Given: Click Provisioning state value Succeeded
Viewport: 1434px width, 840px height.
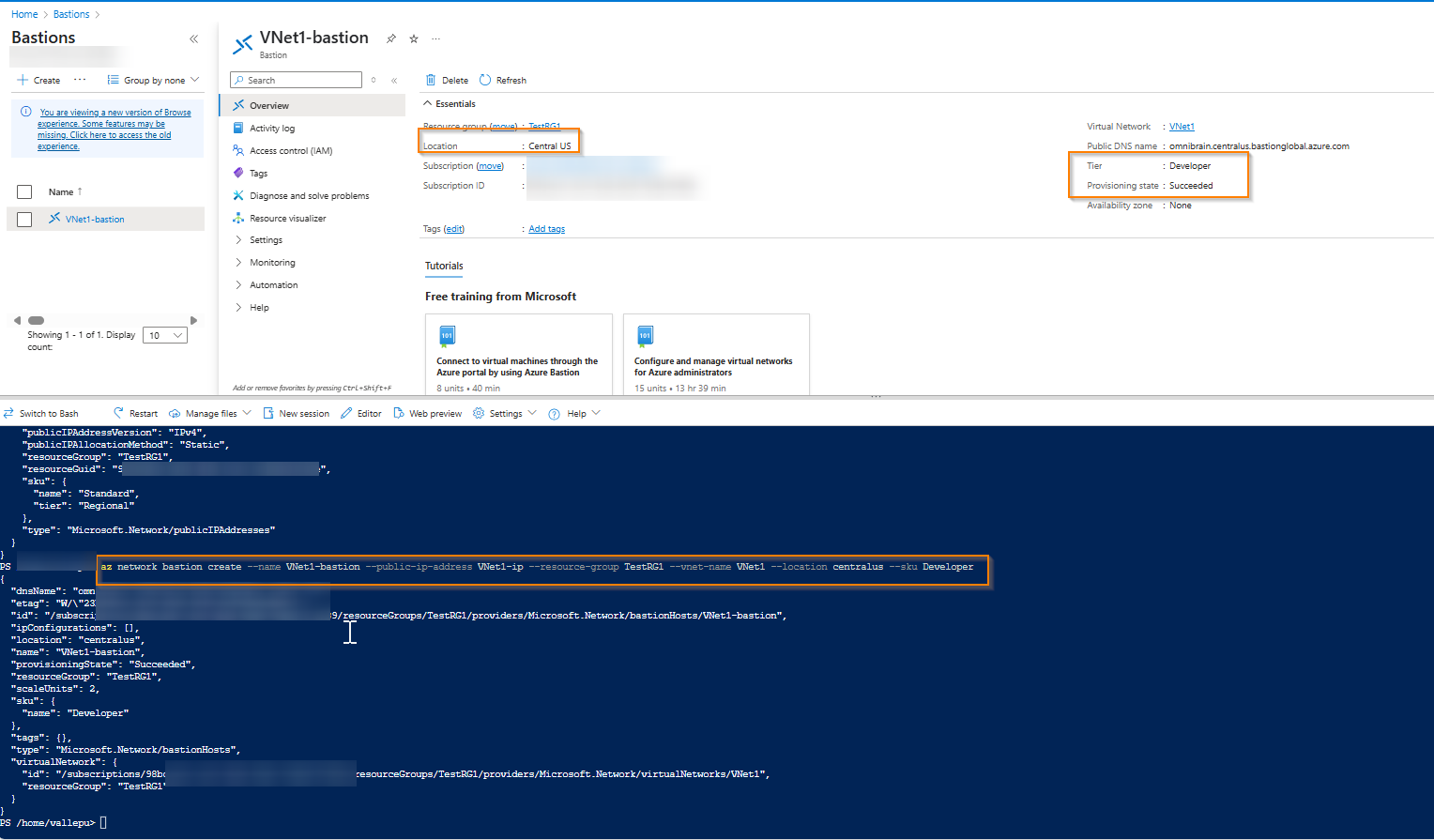Looking at the screenshot, I should click(1191, 186).
